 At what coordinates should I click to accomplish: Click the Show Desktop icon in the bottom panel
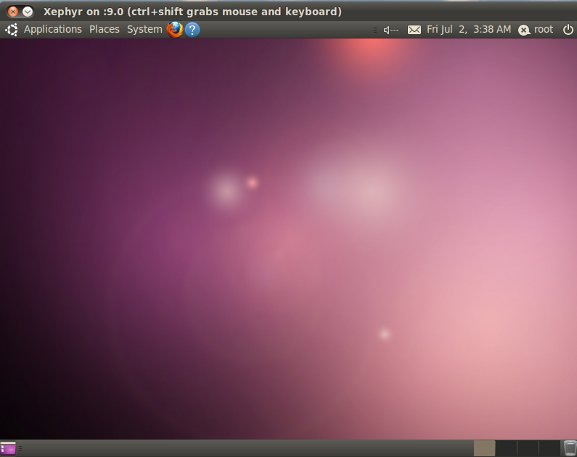(8, 449)
